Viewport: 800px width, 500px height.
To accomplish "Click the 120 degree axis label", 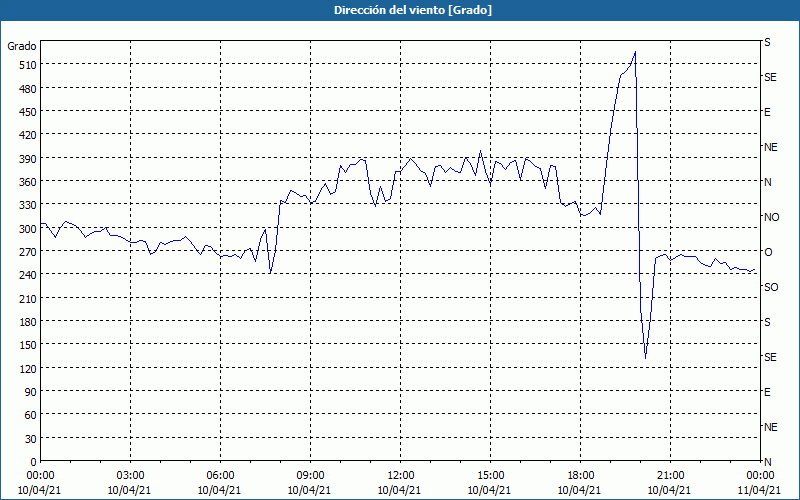I will pos(28,368).
